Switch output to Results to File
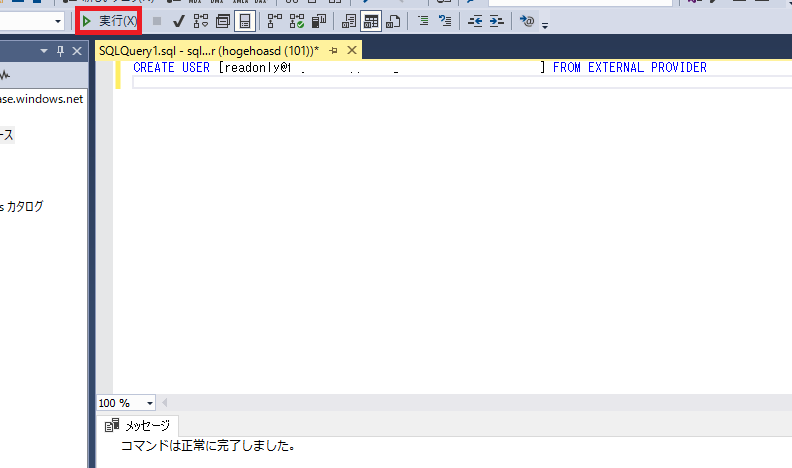 (393, 21)
